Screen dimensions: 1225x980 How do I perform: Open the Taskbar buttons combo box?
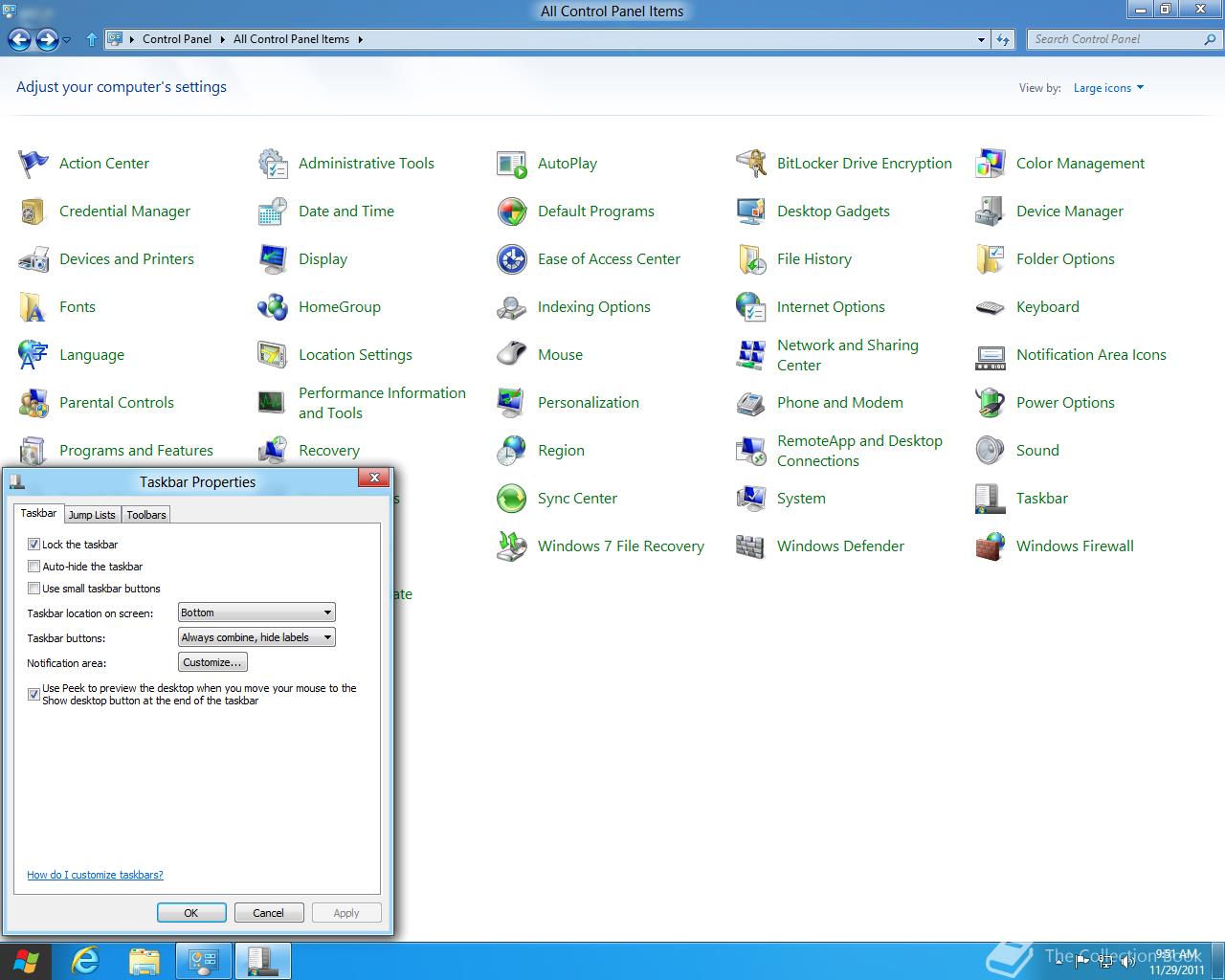coord(256,637)
